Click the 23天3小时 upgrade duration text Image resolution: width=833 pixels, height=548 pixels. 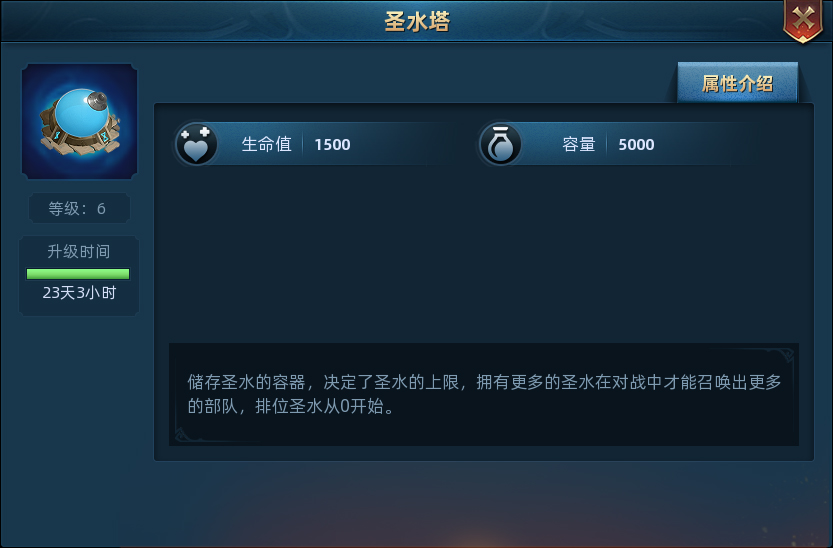(x=79, y=293)
